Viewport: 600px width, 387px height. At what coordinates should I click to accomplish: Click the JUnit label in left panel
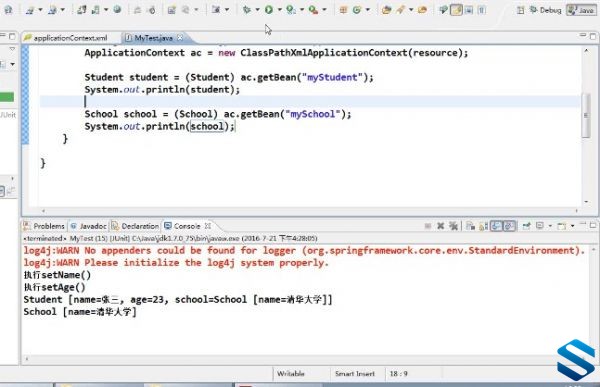pos(8,114)
